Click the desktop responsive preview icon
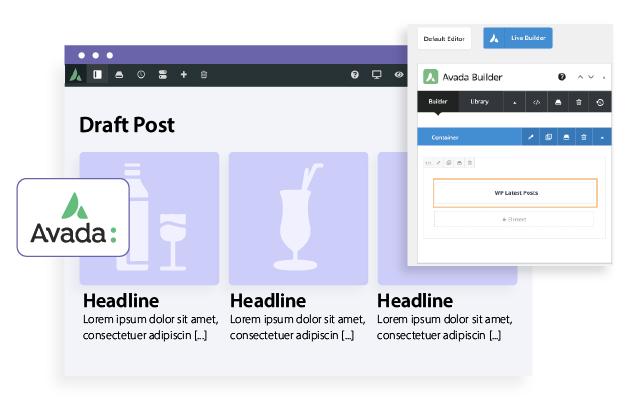 376,75
